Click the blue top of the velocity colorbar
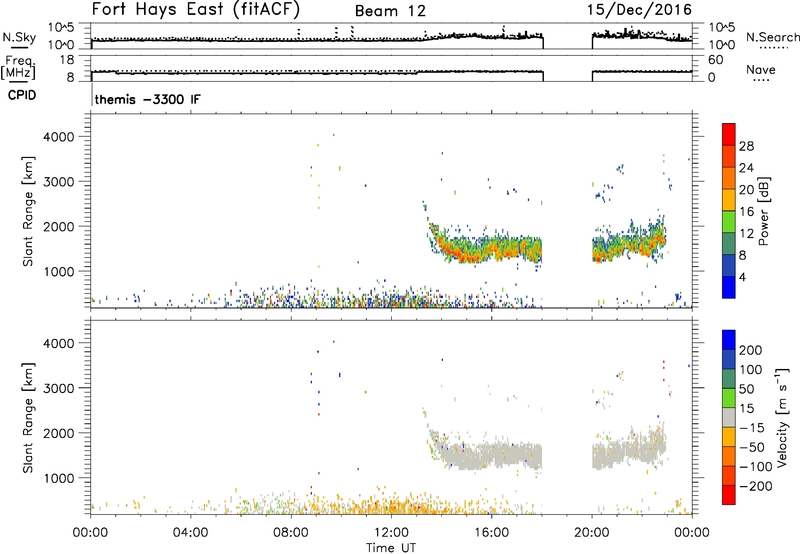This screenshot has height=554, width=800. (729, 340)
